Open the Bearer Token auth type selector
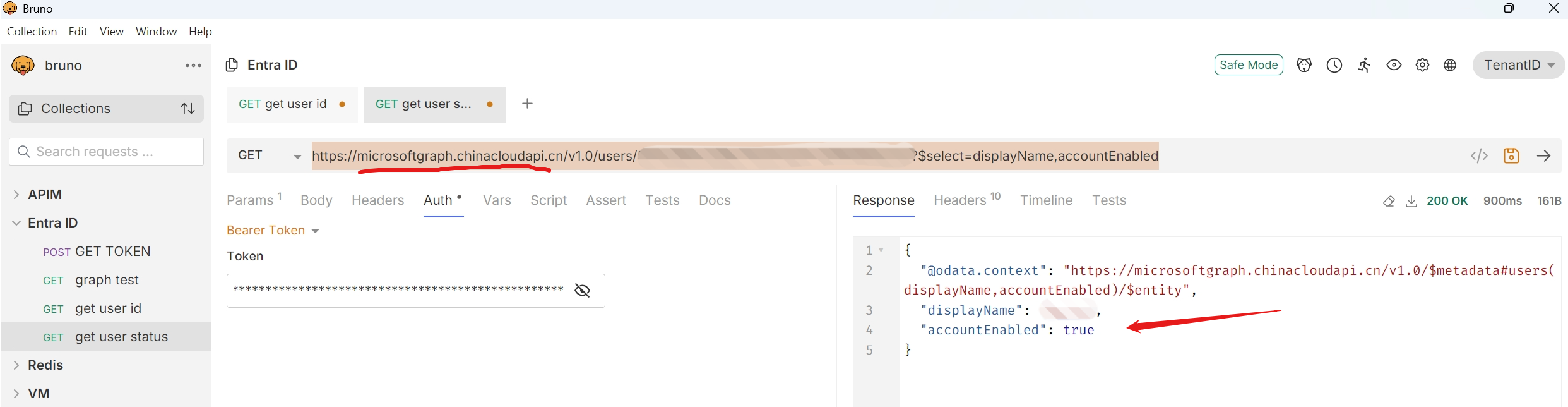Image resolution: width=1568 pixels, height=407 pixels. tap(273, 231)
